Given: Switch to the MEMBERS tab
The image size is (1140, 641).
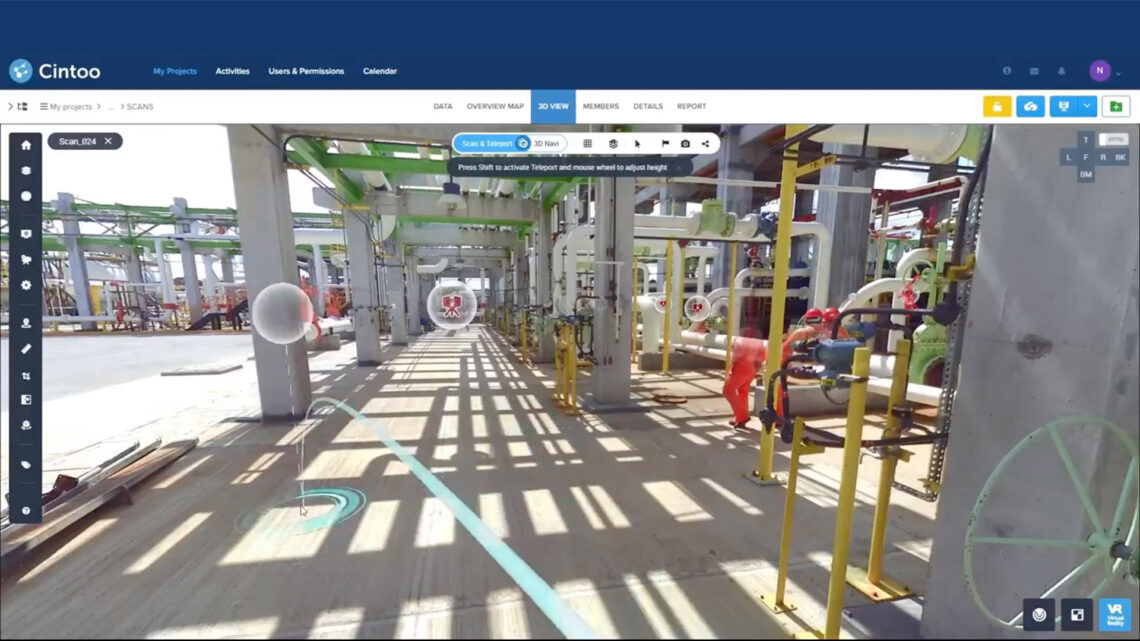Looking at the screenshot, I should [601, 106].
